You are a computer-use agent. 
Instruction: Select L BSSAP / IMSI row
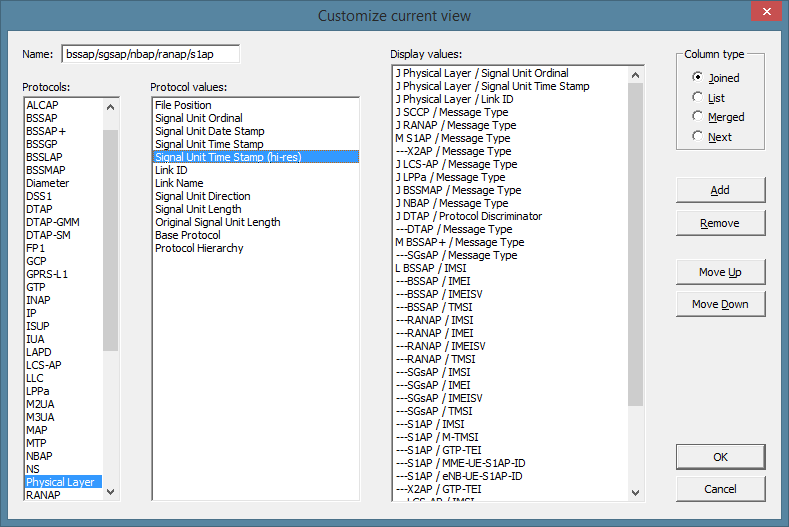coord(510,268)
